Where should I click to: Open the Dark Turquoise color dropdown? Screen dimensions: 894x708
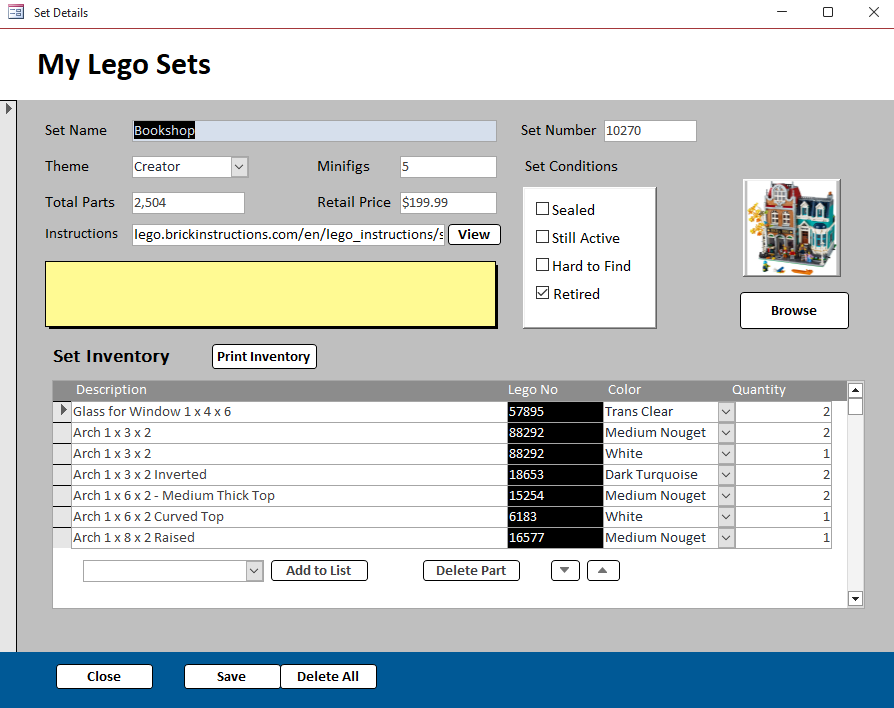click(724, 474)
